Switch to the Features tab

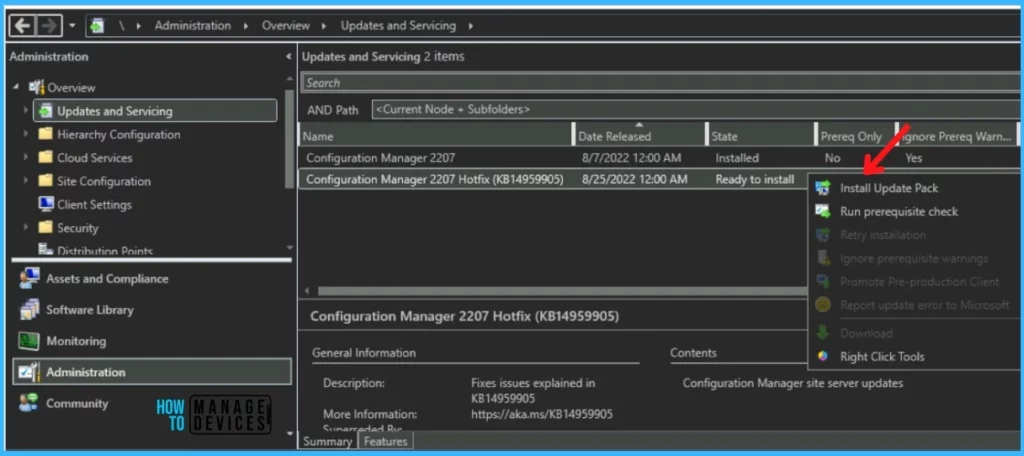click(x=385, y=442)
